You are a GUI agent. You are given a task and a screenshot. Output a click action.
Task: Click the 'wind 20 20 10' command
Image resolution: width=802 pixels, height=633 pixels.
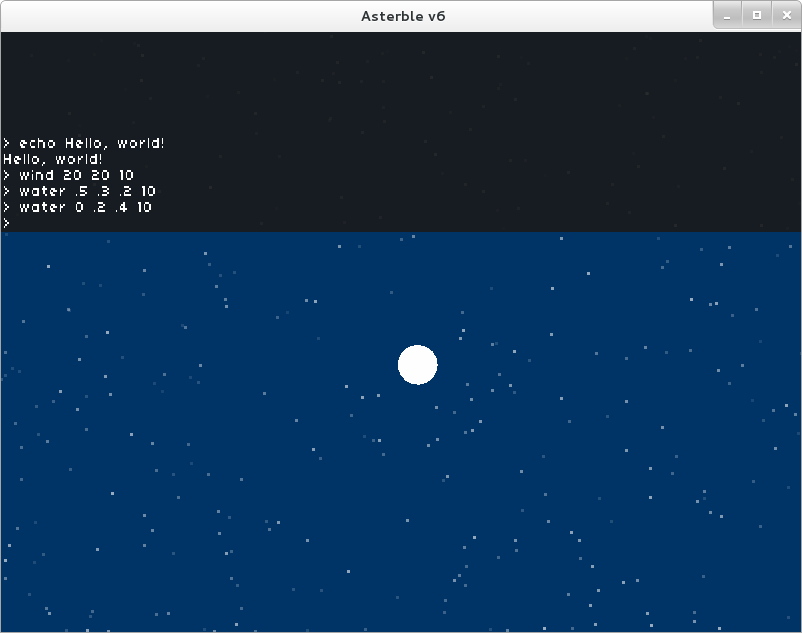(x=76, y=175)
